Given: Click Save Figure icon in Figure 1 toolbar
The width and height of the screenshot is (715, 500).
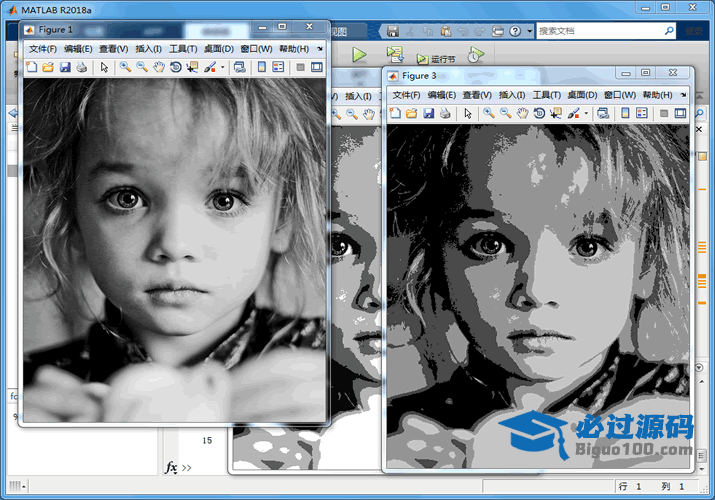Looking at the screenshot, I should 65,67.
